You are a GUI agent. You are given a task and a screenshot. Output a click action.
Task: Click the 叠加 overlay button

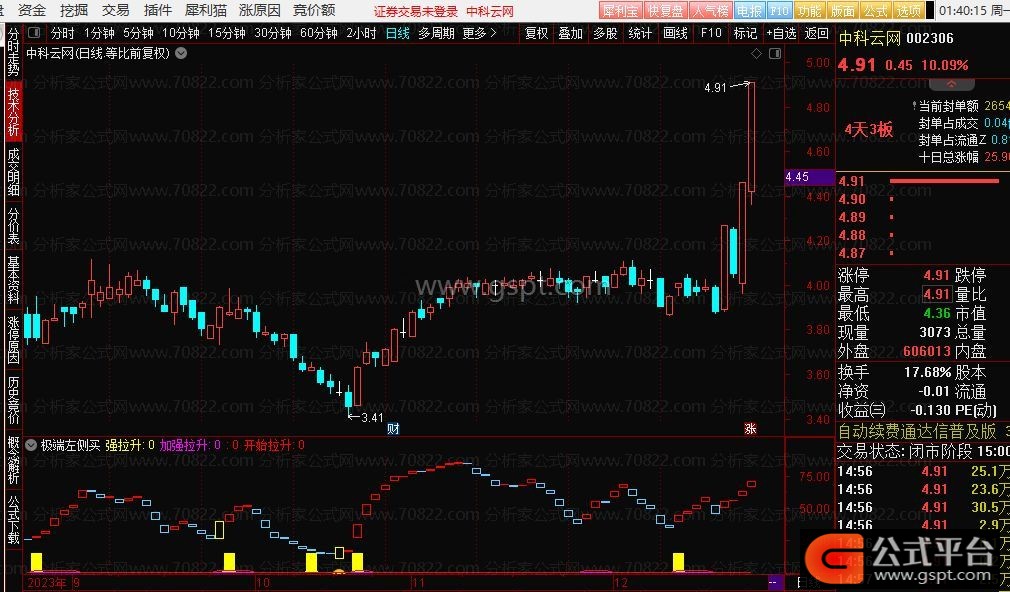coord(571,32)
